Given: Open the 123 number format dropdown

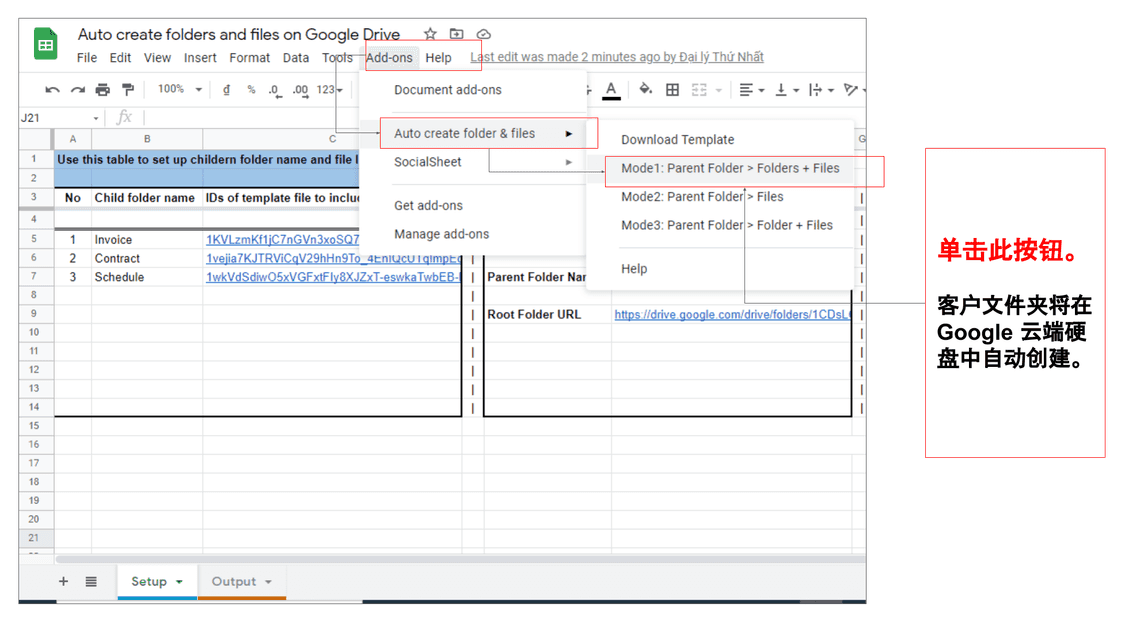Looking at the screenshot, I should [x=329, y=90].
